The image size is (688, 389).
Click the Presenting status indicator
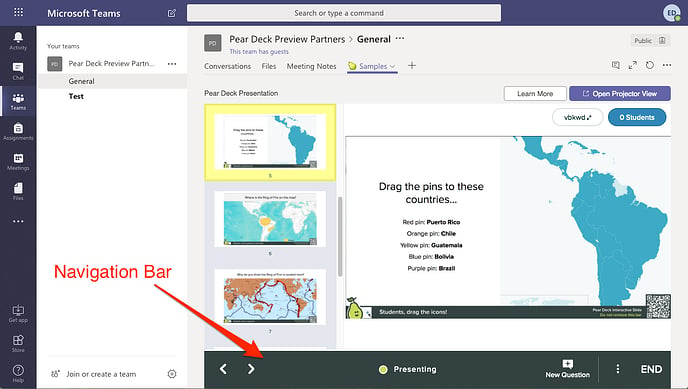point(408,369)
